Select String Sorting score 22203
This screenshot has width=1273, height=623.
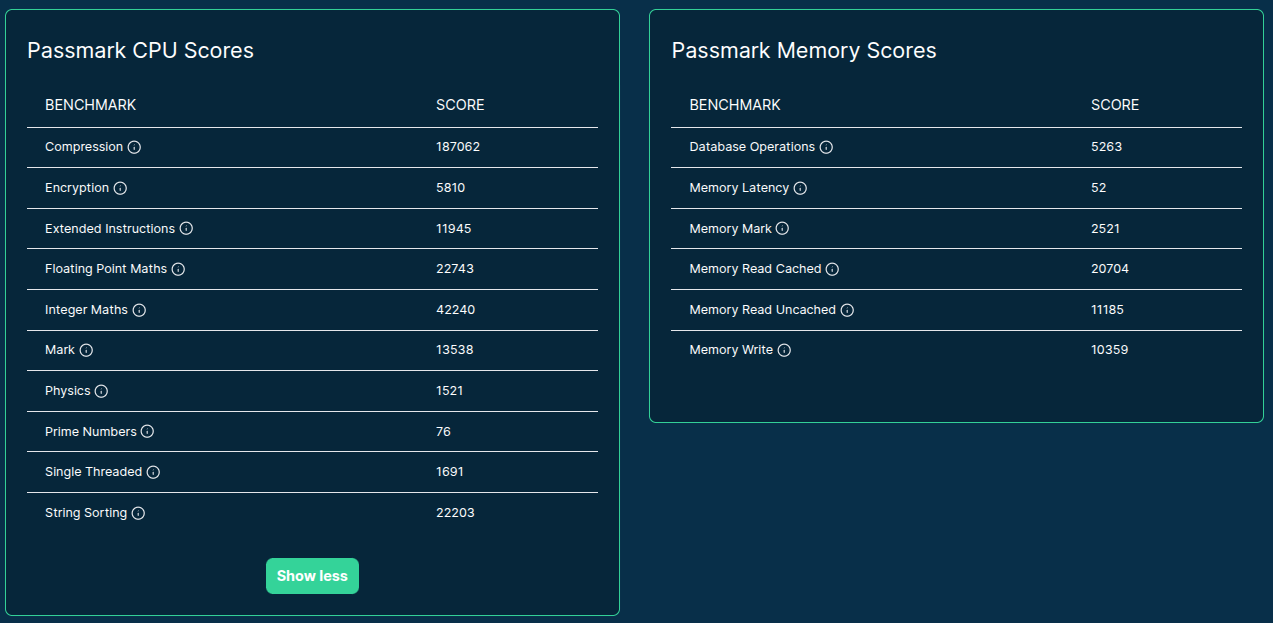(456, 513)
